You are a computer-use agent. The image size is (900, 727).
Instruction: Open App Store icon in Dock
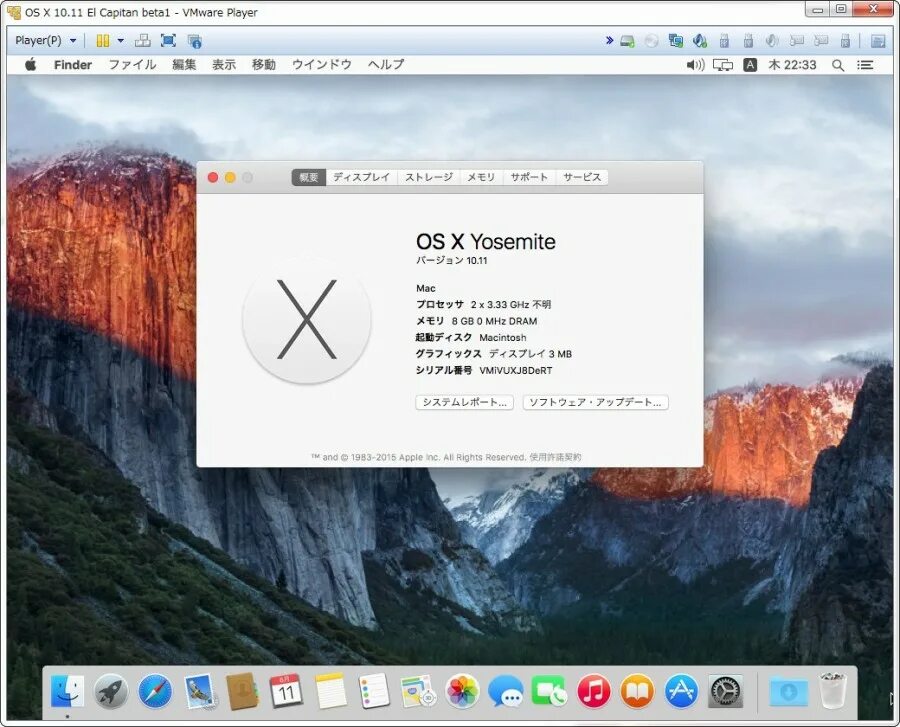click(681, 691)
